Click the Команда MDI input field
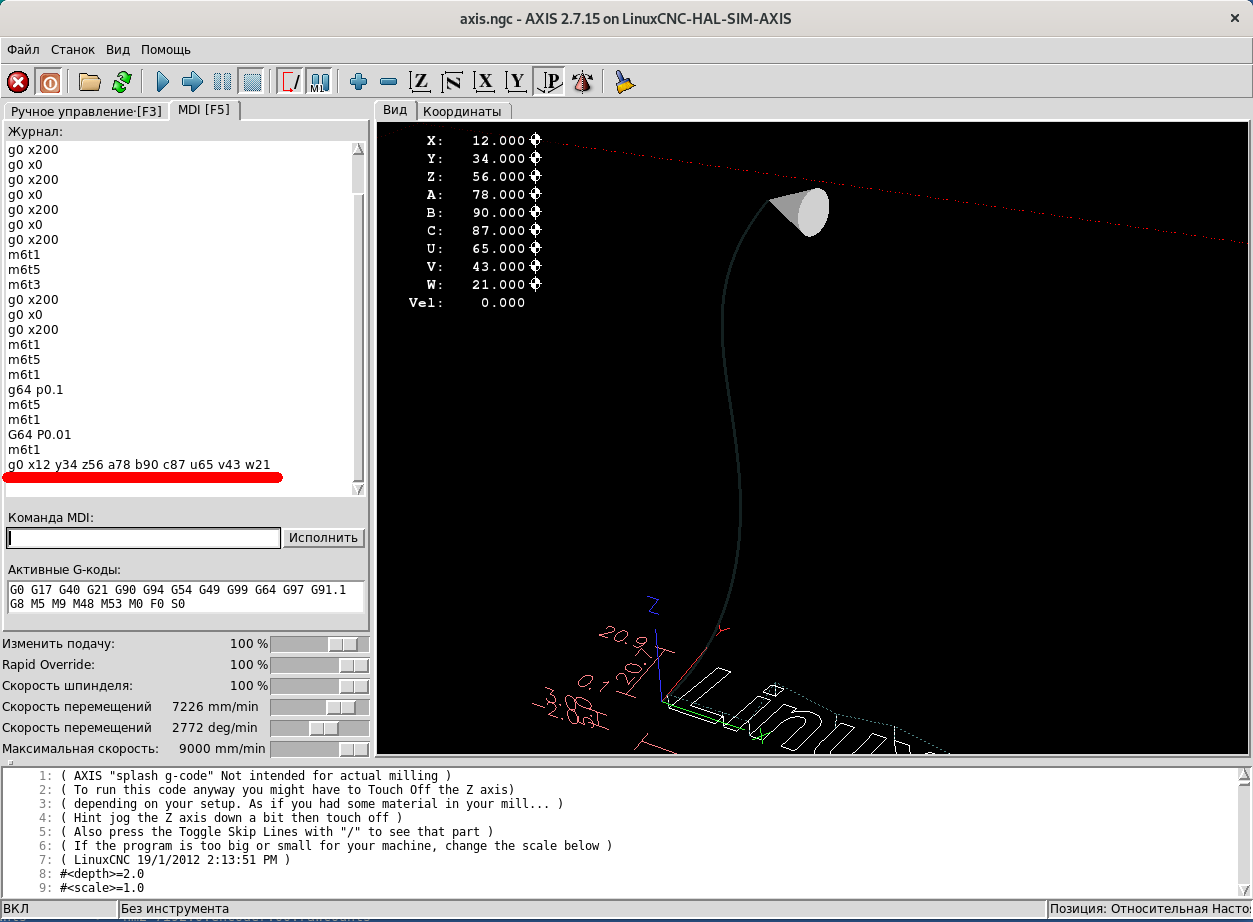This screenshot has height=922, width=1253. tap(144, 538)
